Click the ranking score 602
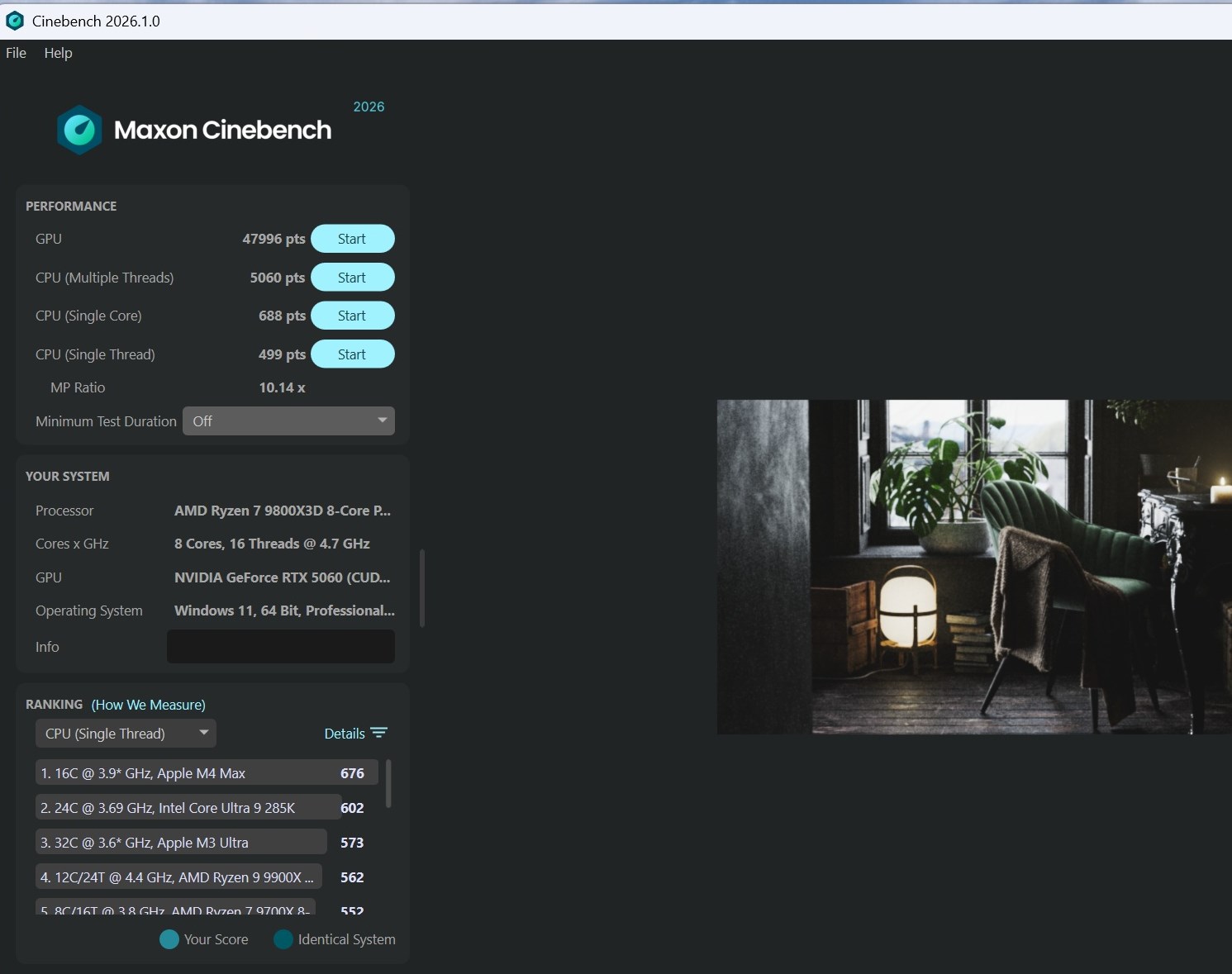Image resolution: width=1232 pixels, height=974 pixels. pyautogui.click(x=352, y=808)
